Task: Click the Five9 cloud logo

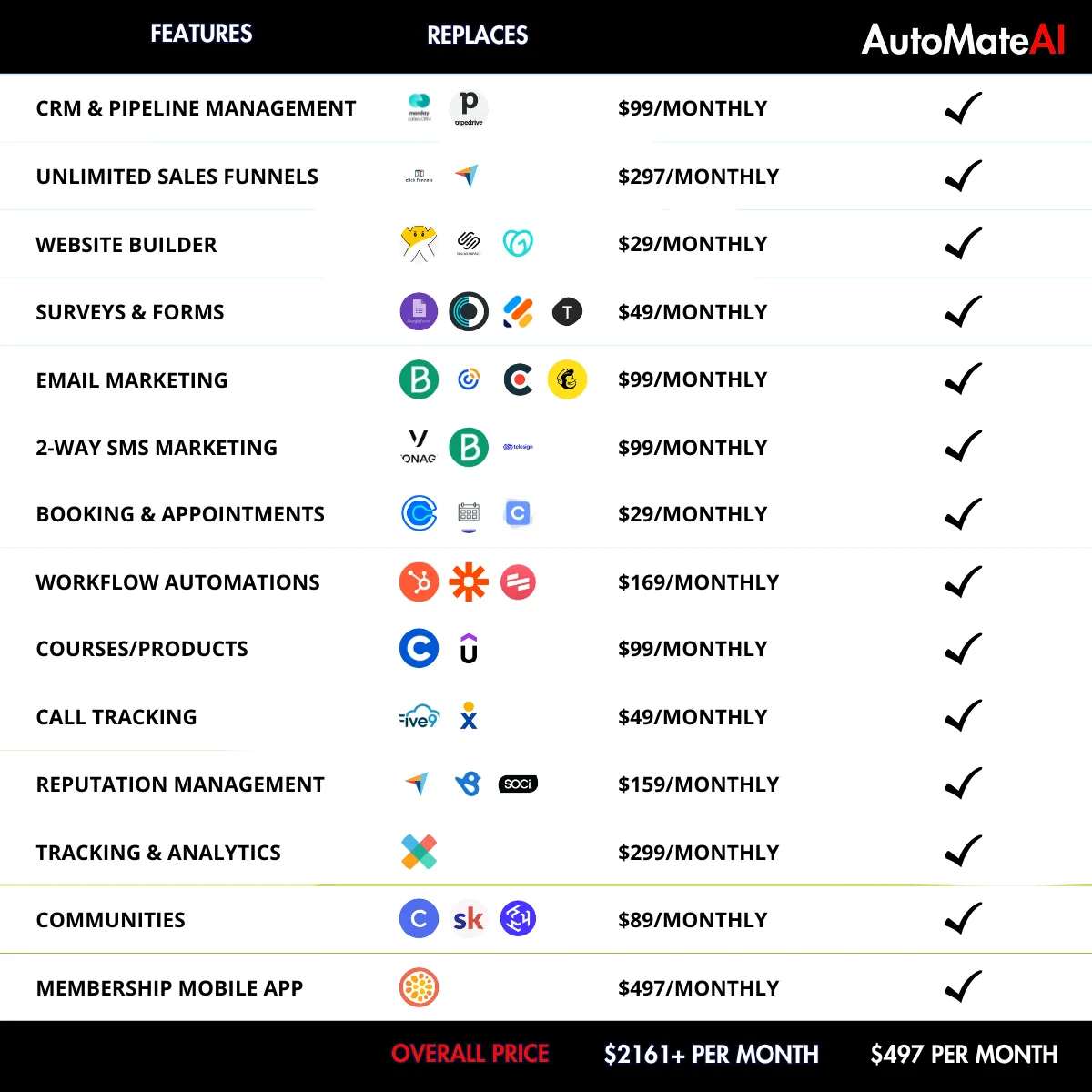Action: point(419,717)
